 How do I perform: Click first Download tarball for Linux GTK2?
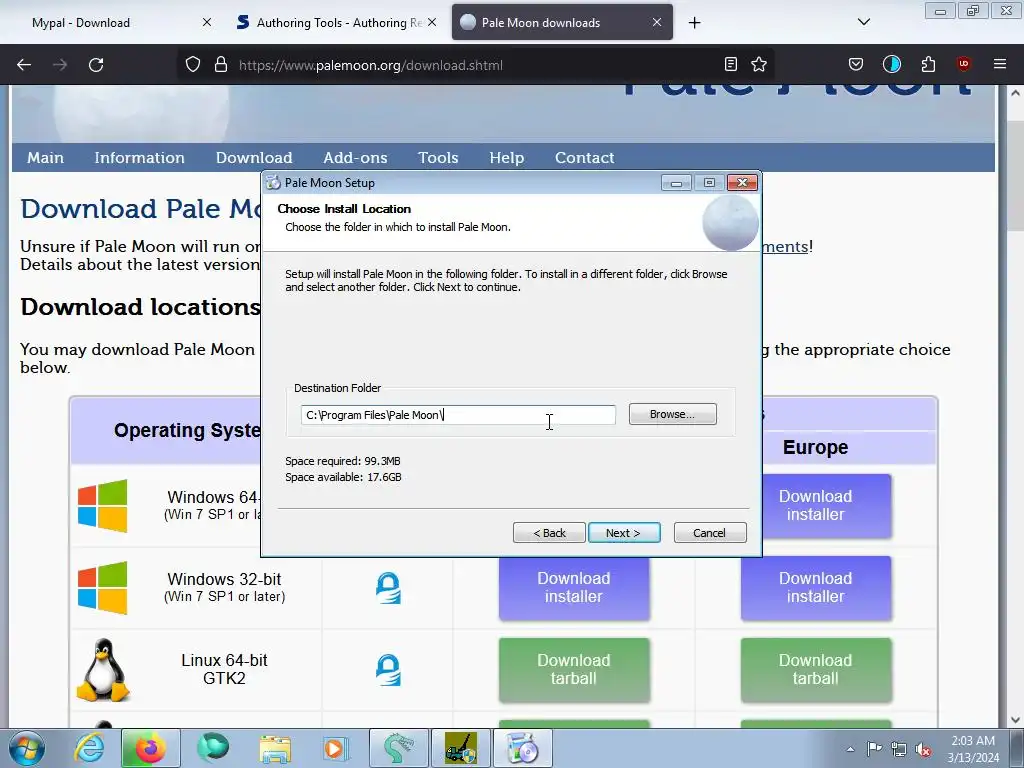click(x=574, y=669)
